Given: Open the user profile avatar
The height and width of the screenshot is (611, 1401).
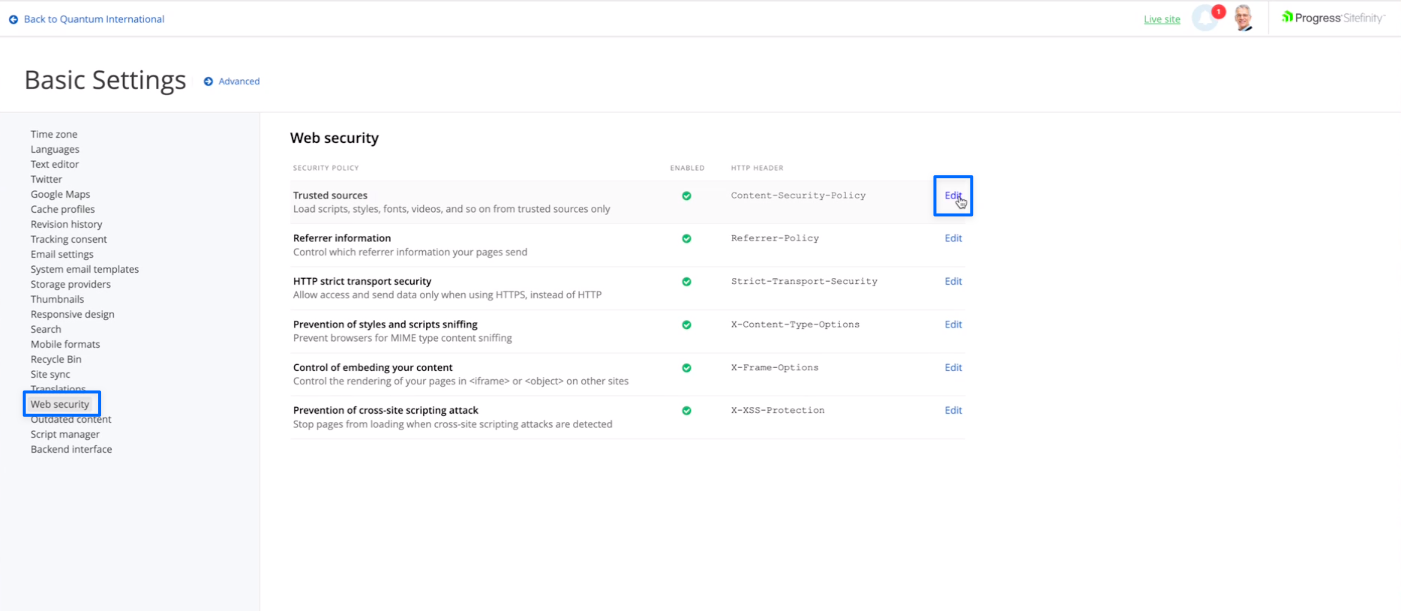Looking at the screenshot, I should click(1243, 18).
